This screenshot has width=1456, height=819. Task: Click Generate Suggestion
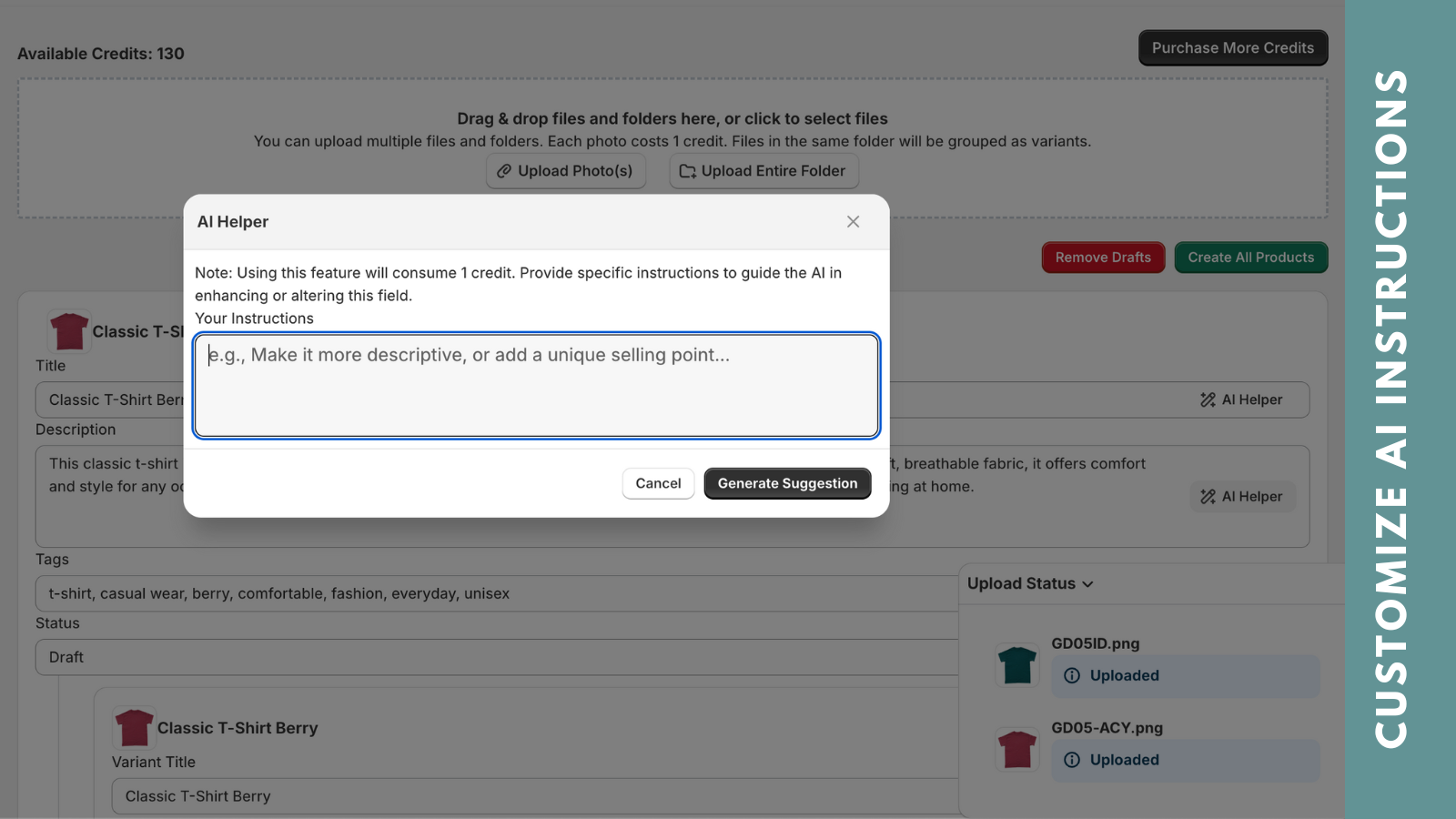[786, 483]
